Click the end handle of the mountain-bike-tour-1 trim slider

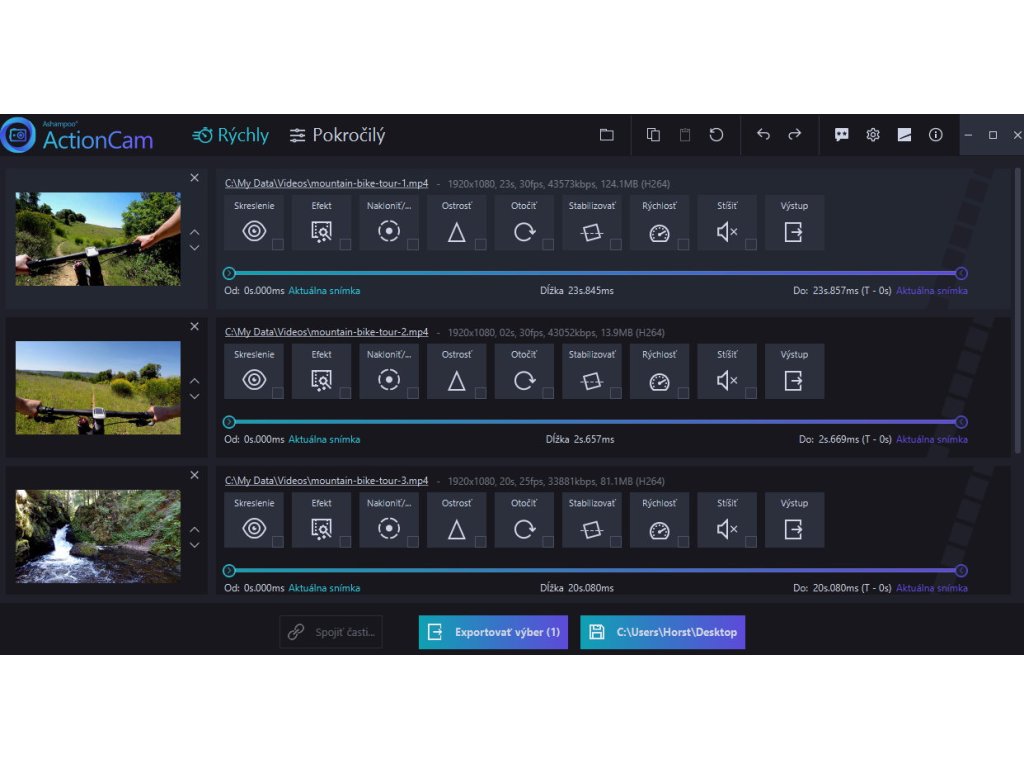[961, 273]
